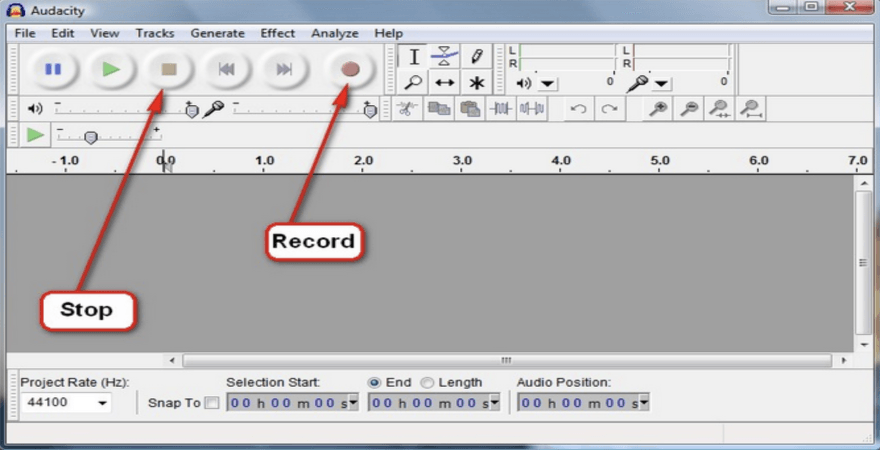Click the Fit Selection zoom icon
This screenshot has height=450, width=880.
(719, 108)
